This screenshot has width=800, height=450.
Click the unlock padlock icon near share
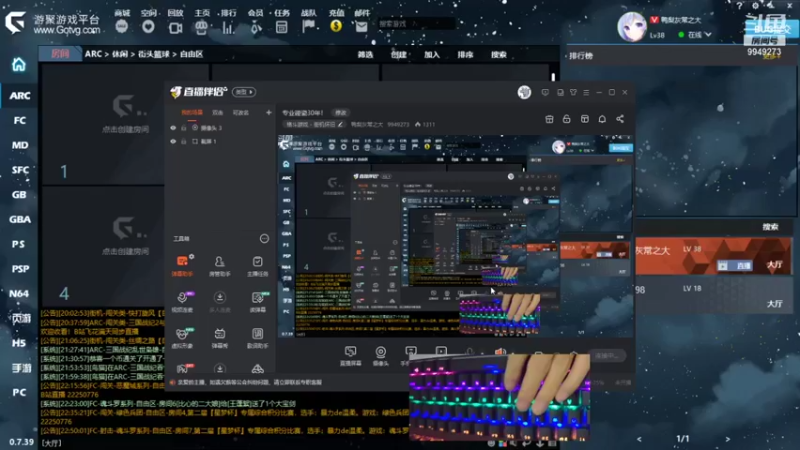(x=566, y=119)
